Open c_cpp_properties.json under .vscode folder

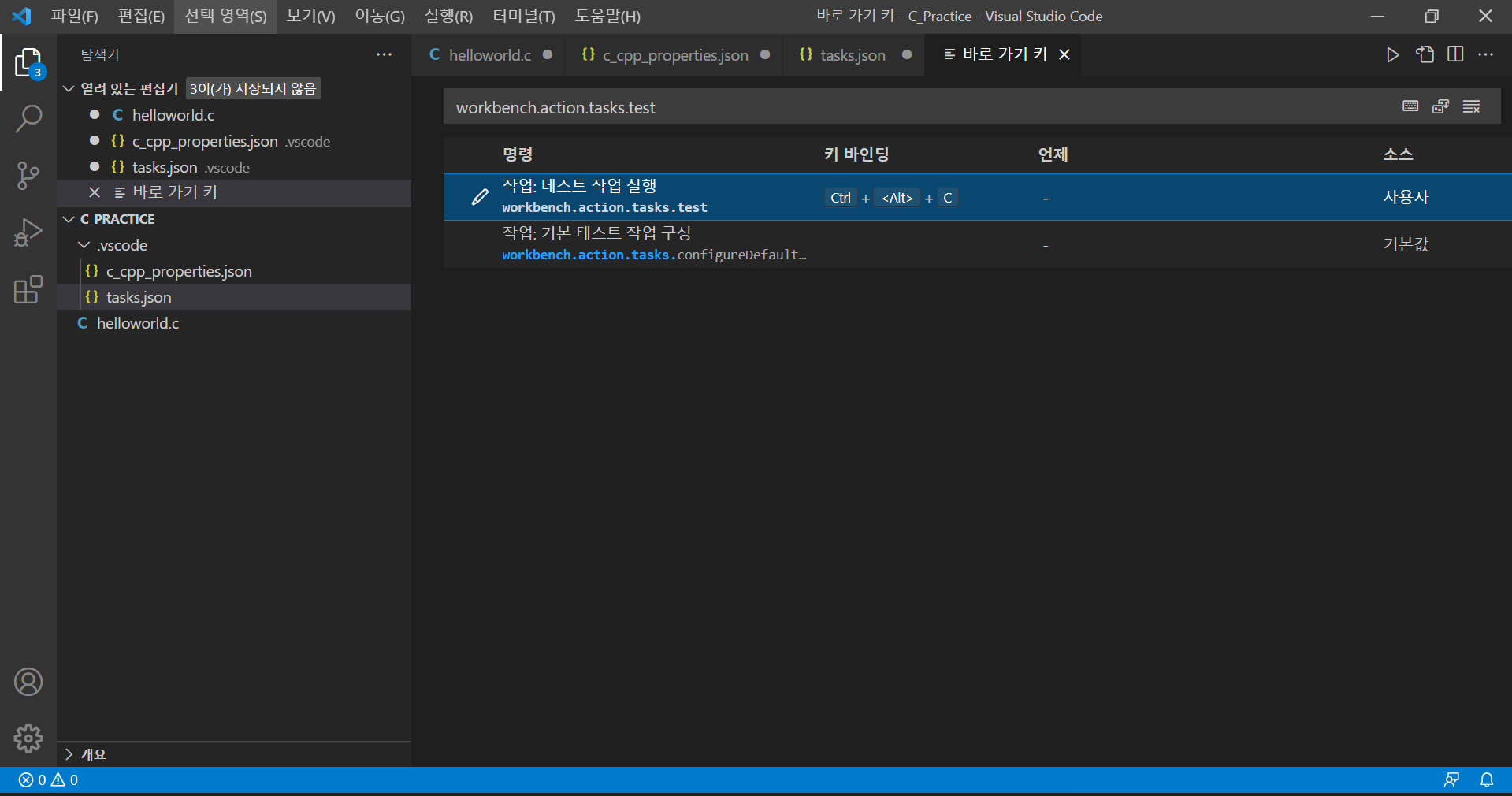[x=234, y=271]
